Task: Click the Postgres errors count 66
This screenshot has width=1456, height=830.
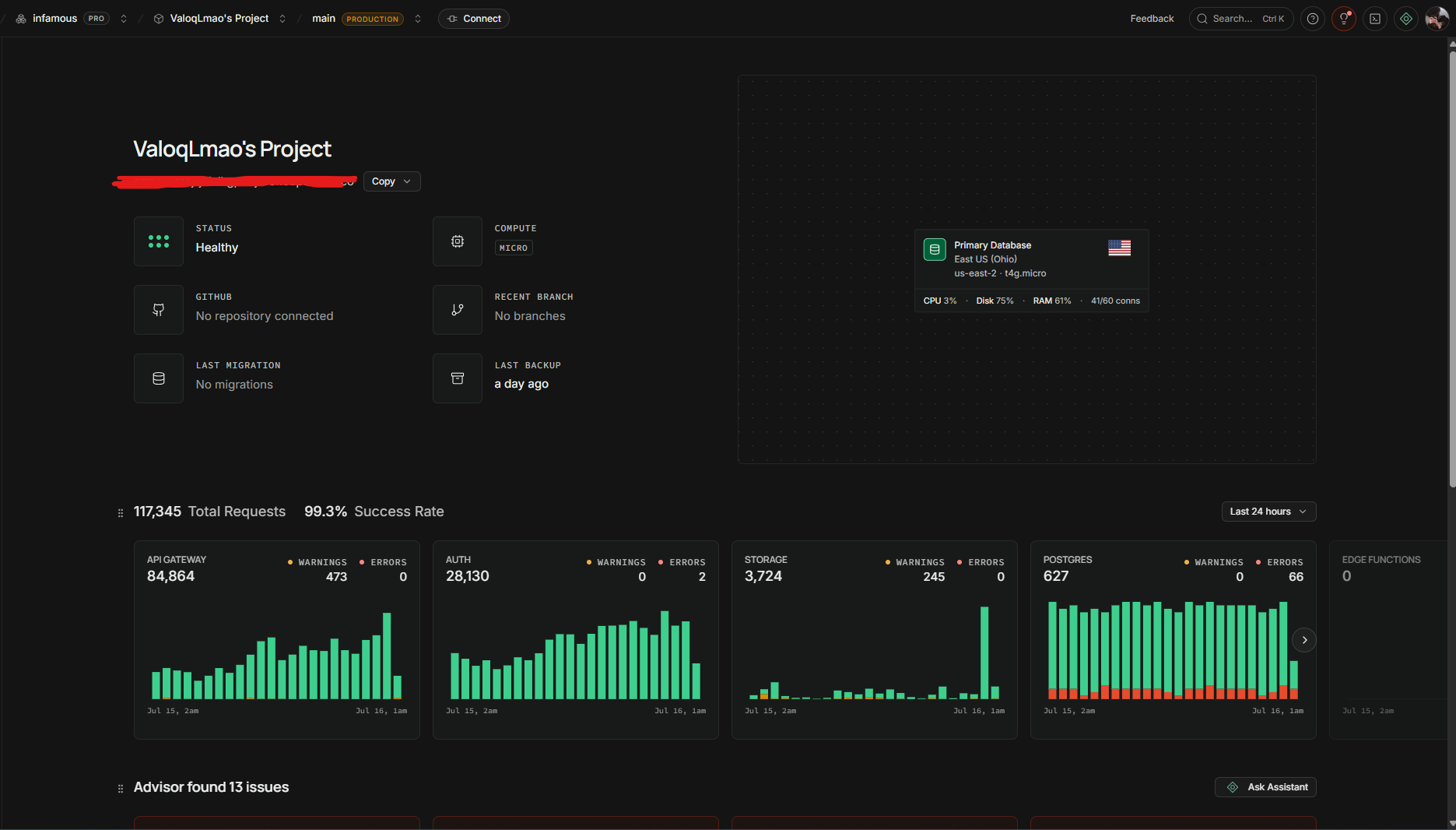Action: 1296,577
